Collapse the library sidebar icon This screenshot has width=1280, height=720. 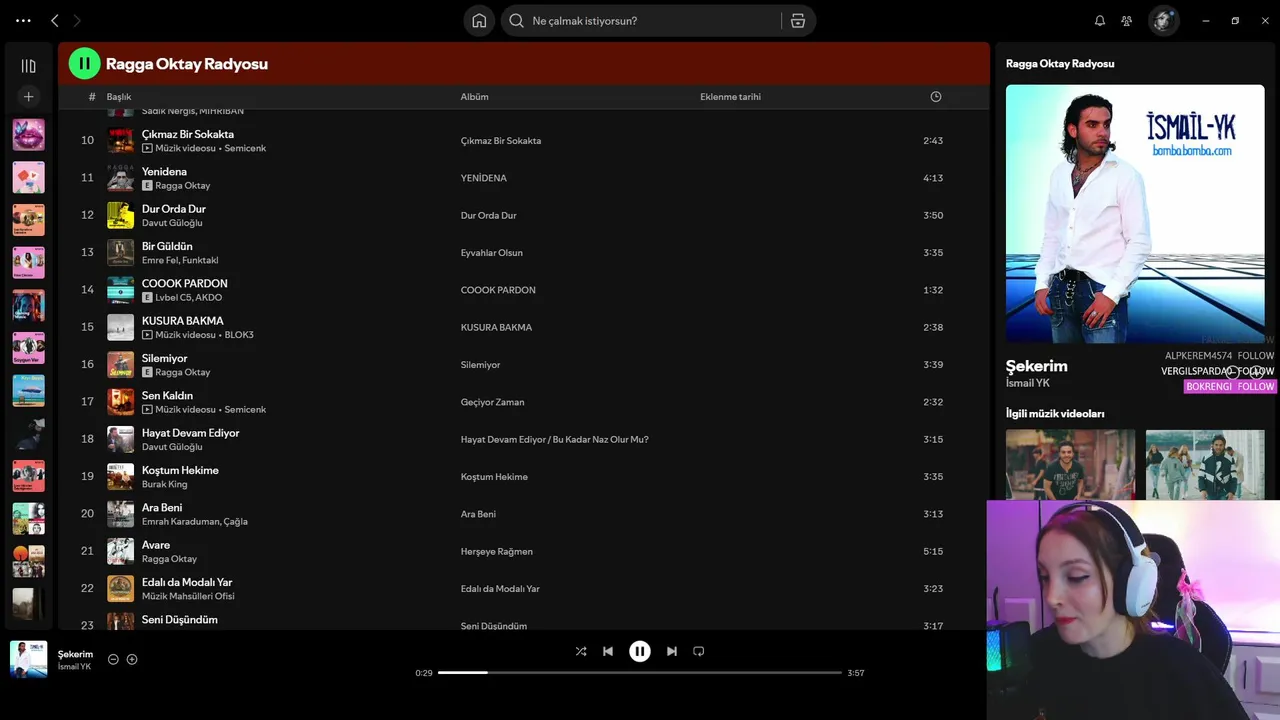[x=28, y=66]
